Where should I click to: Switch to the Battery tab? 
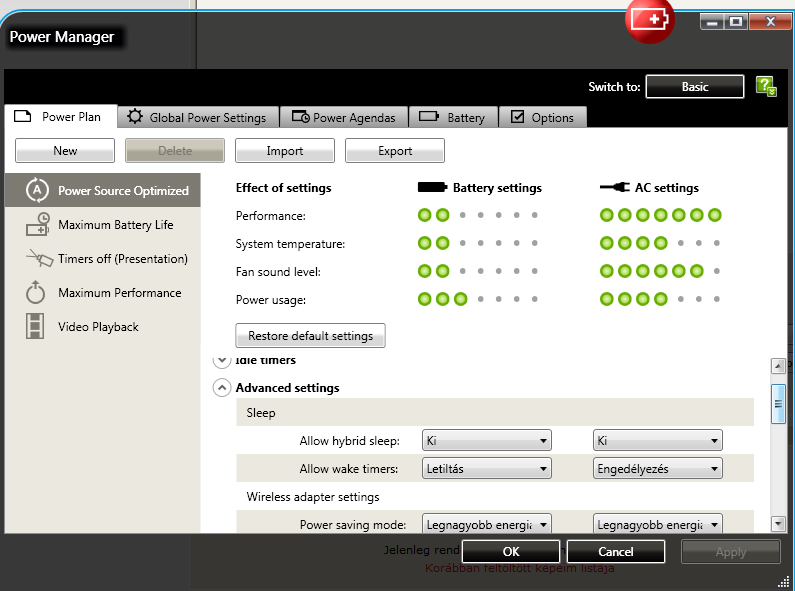(453, 117)
